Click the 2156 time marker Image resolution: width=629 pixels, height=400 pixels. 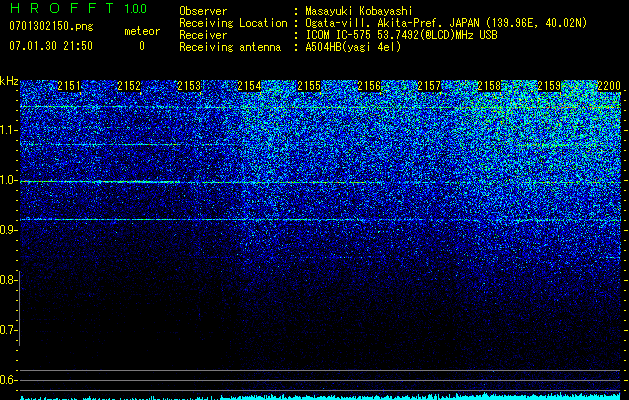[x=369, y=86]
